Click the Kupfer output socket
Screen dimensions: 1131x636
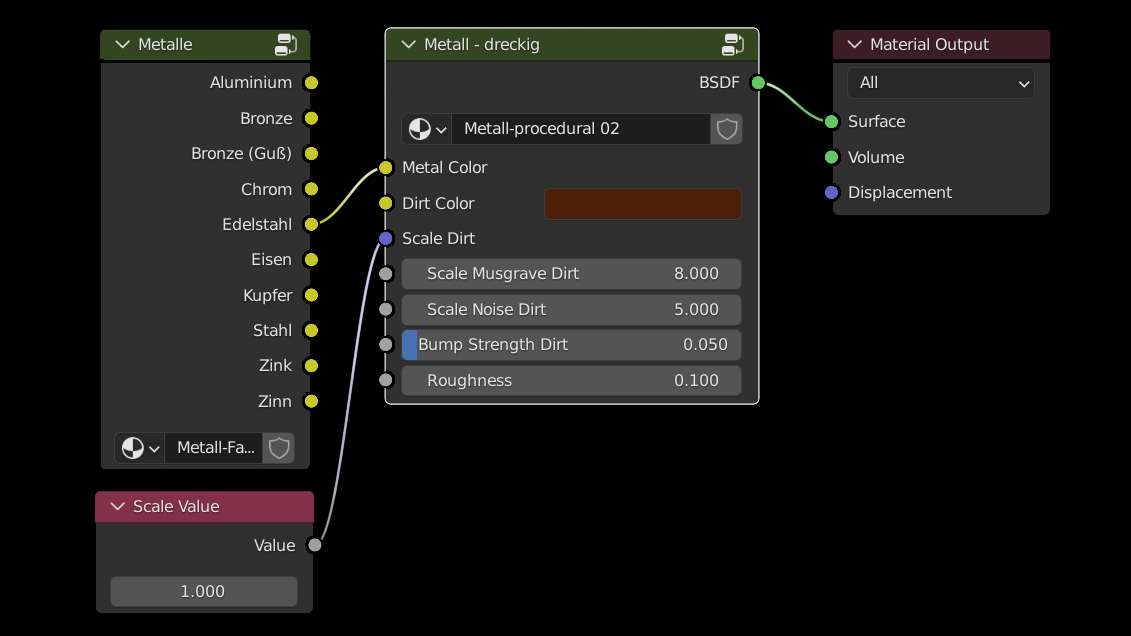[311, 295]
